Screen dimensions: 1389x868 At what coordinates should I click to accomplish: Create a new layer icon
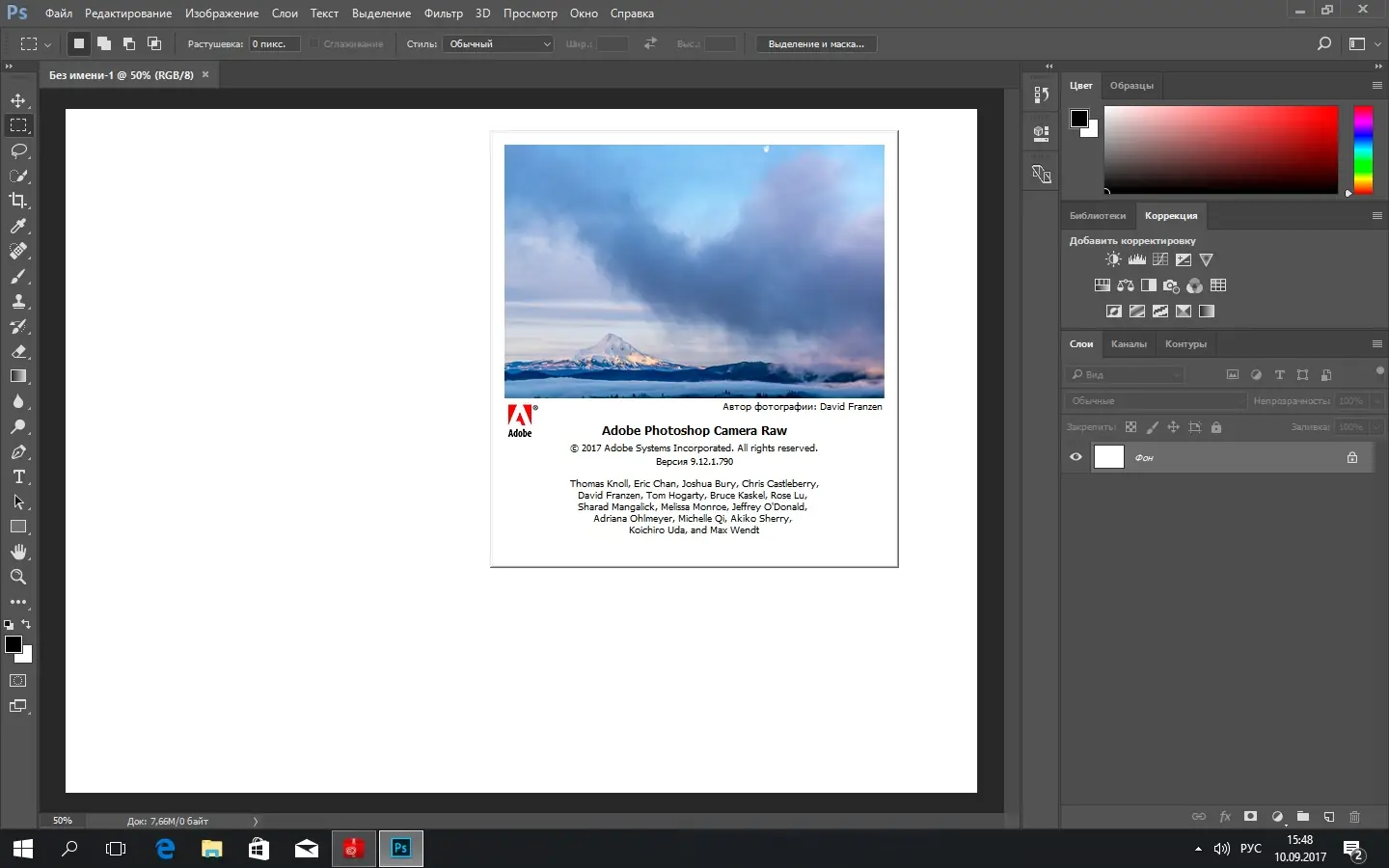[x=1329, y=817]
